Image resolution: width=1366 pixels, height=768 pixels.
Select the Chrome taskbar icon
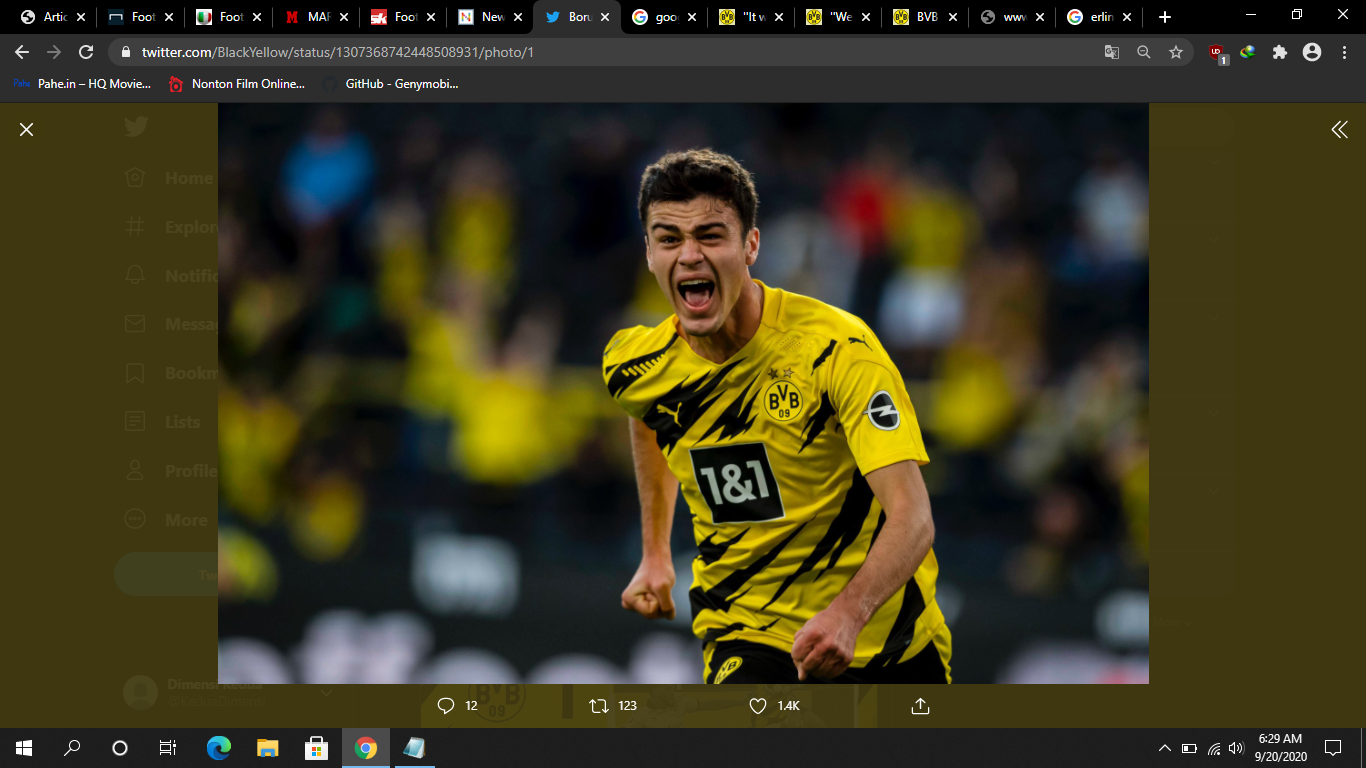(x=365, y=747)
